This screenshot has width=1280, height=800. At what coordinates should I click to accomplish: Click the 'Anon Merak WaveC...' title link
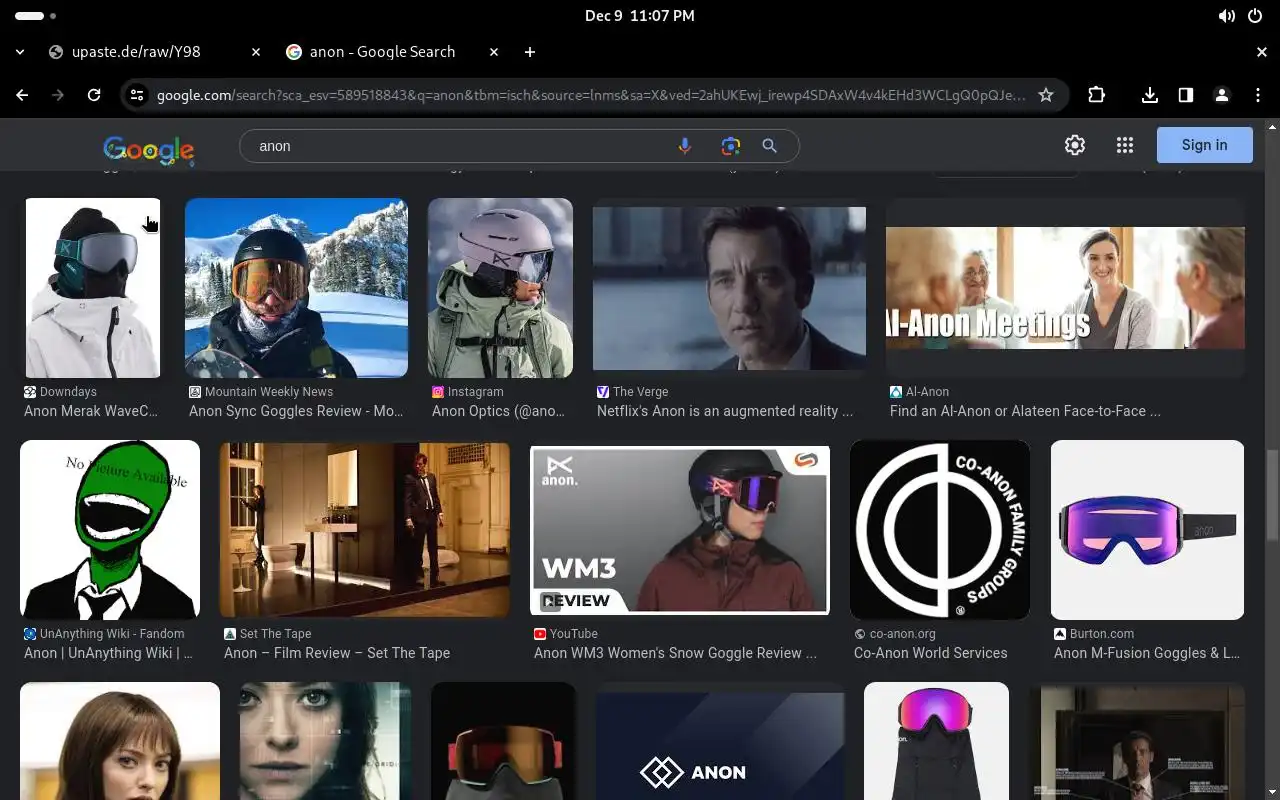(x=91, y=411)
